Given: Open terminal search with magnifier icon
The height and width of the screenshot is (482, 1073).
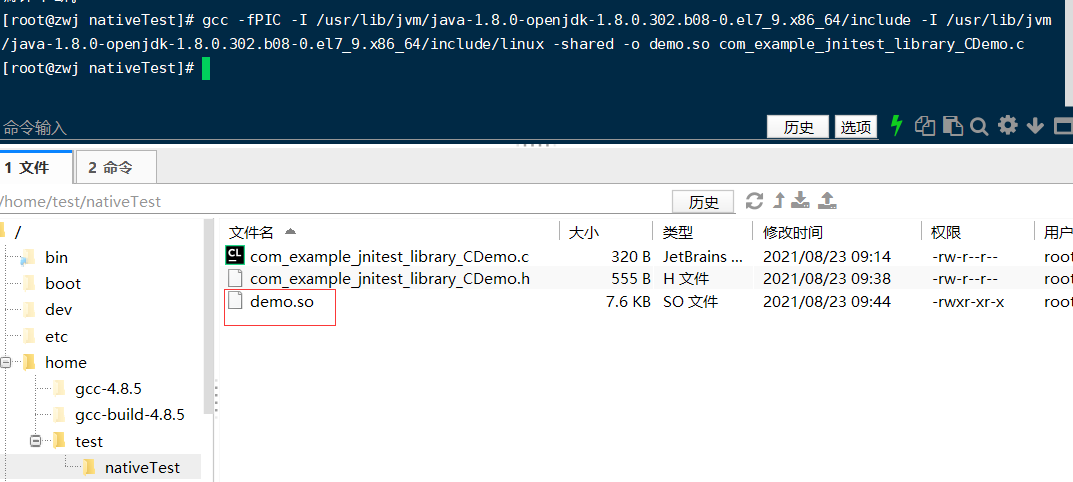Looking at the screenshot, I should [x=979, y=127].
